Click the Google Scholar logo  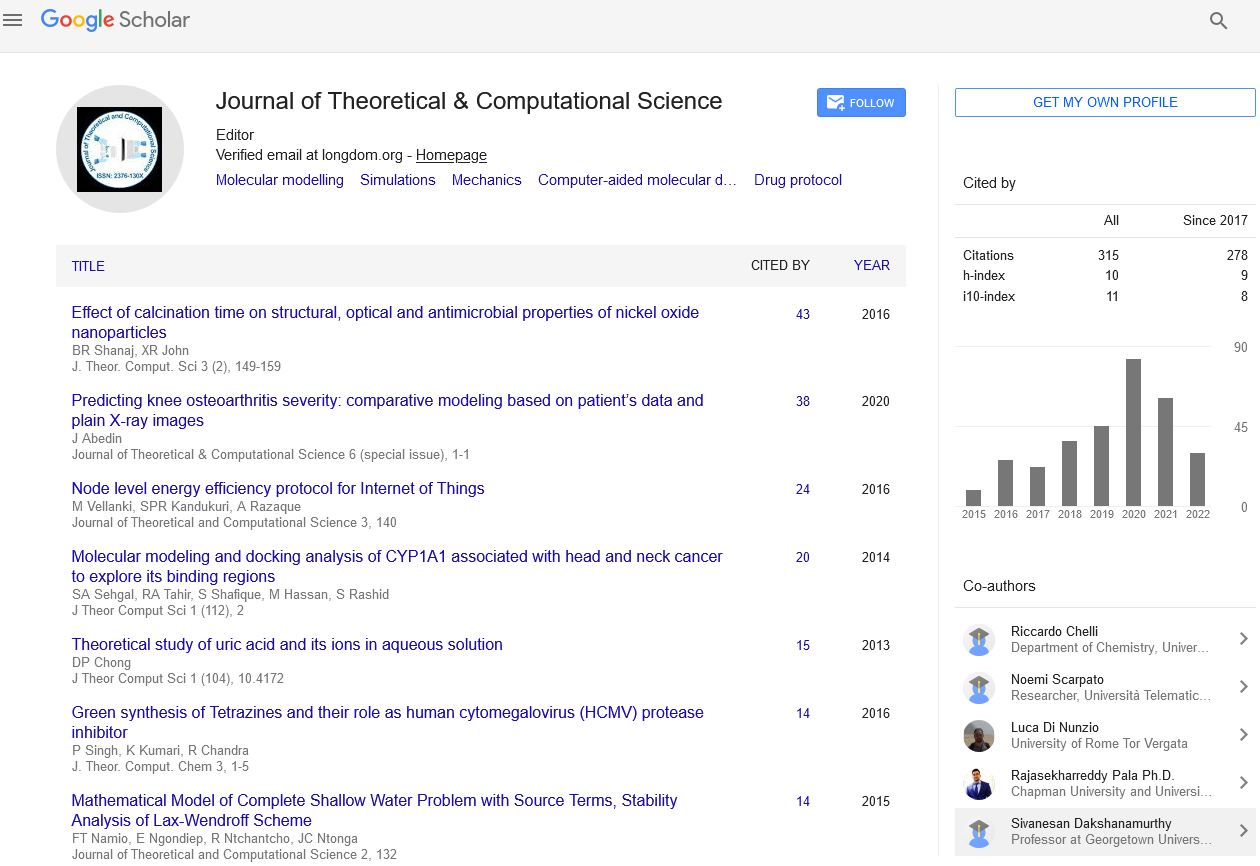point(115,20)
